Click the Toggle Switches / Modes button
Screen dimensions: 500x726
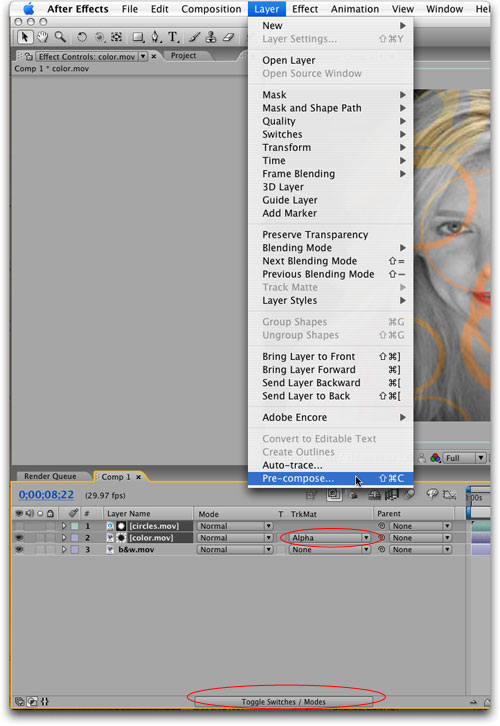(x=283, y=701)
